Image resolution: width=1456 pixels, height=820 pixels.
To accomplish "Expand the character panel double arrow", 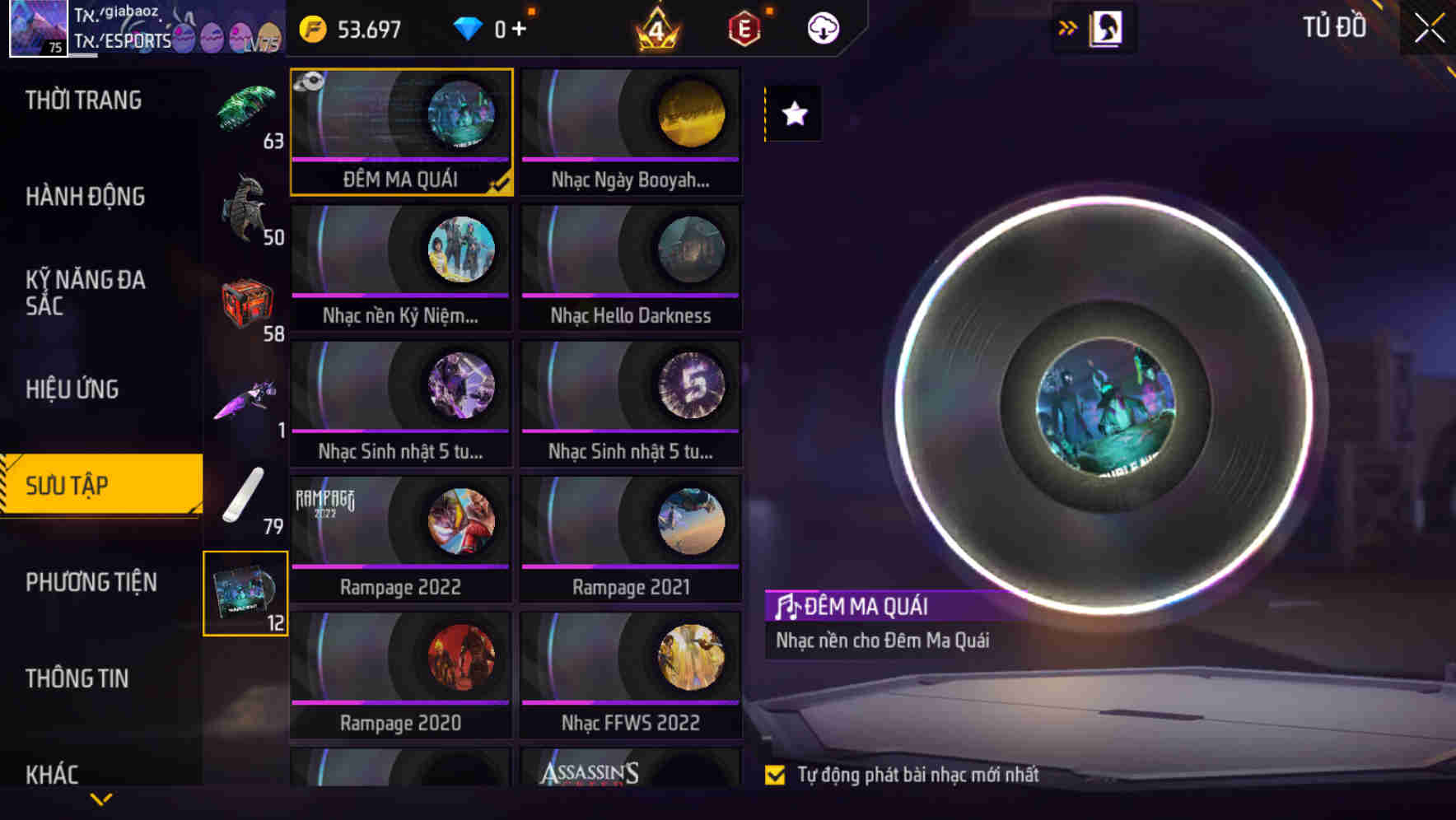I will click(x=1067, y=29).
